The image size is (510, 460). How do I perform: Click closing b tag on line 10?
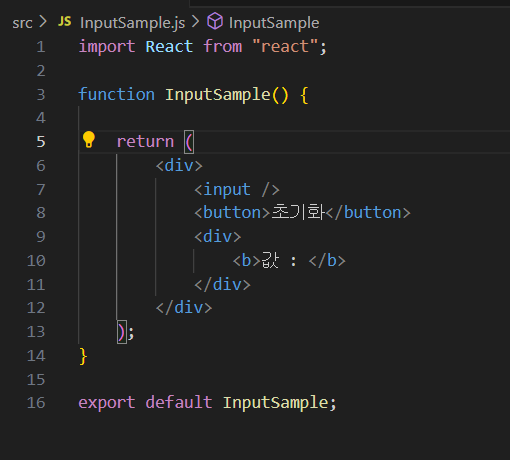coord(327,261)
